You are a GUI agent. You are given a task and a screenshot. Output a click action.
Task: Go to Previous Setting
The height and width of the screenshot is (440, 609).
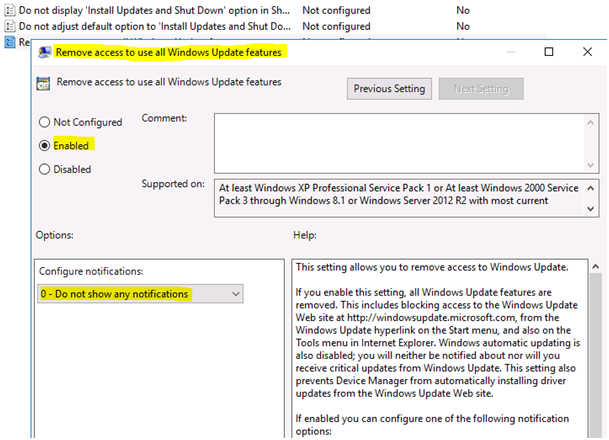click(x=389, y=89)
